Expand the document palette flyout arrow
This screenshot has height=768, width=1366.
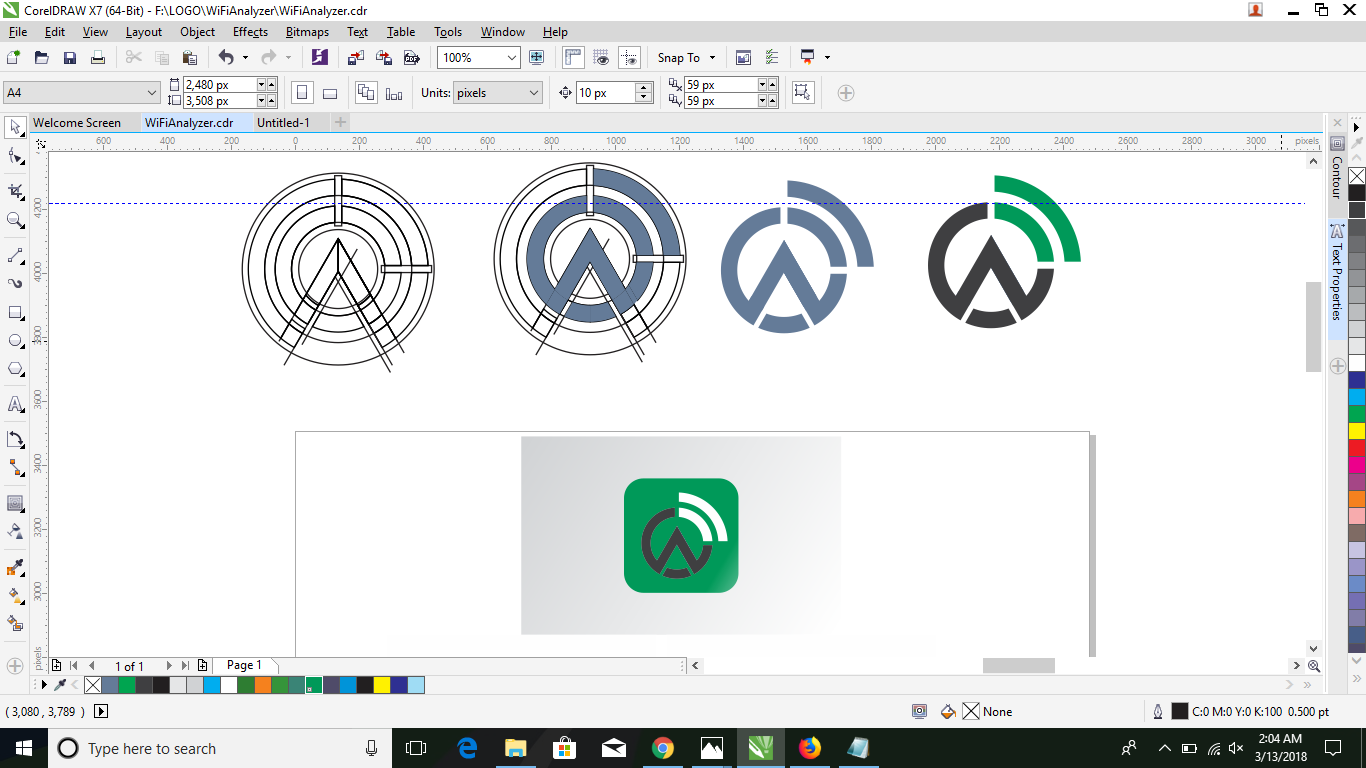(44, 685)
